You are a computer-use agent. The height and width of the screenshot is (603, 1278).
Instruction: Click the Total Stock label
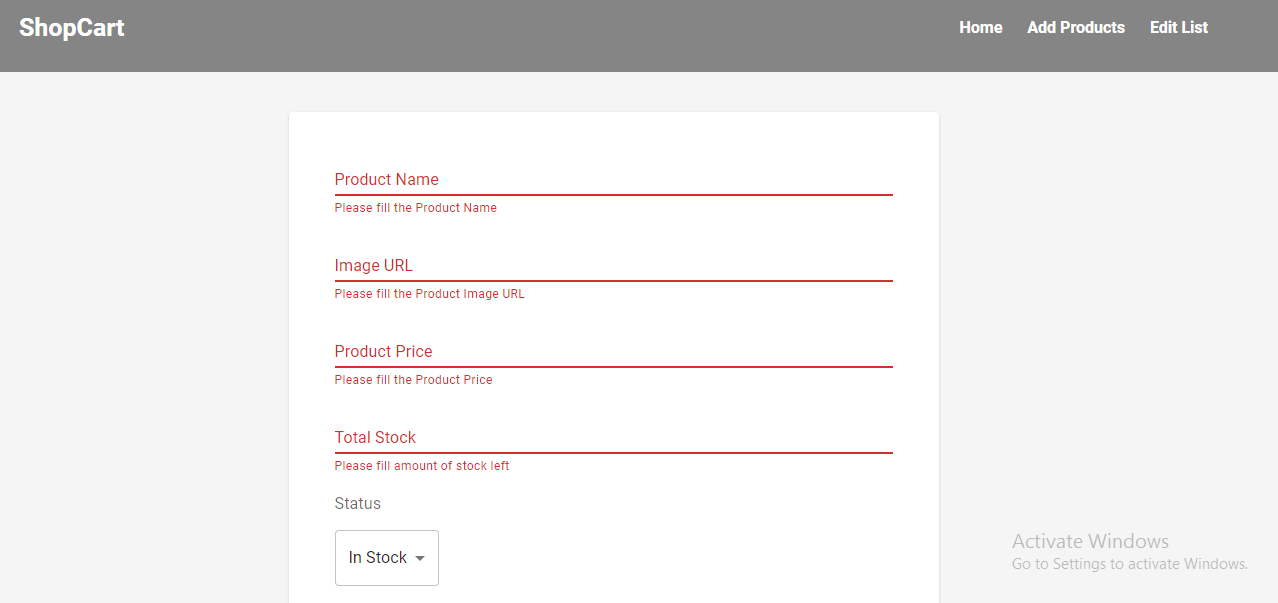375,437
